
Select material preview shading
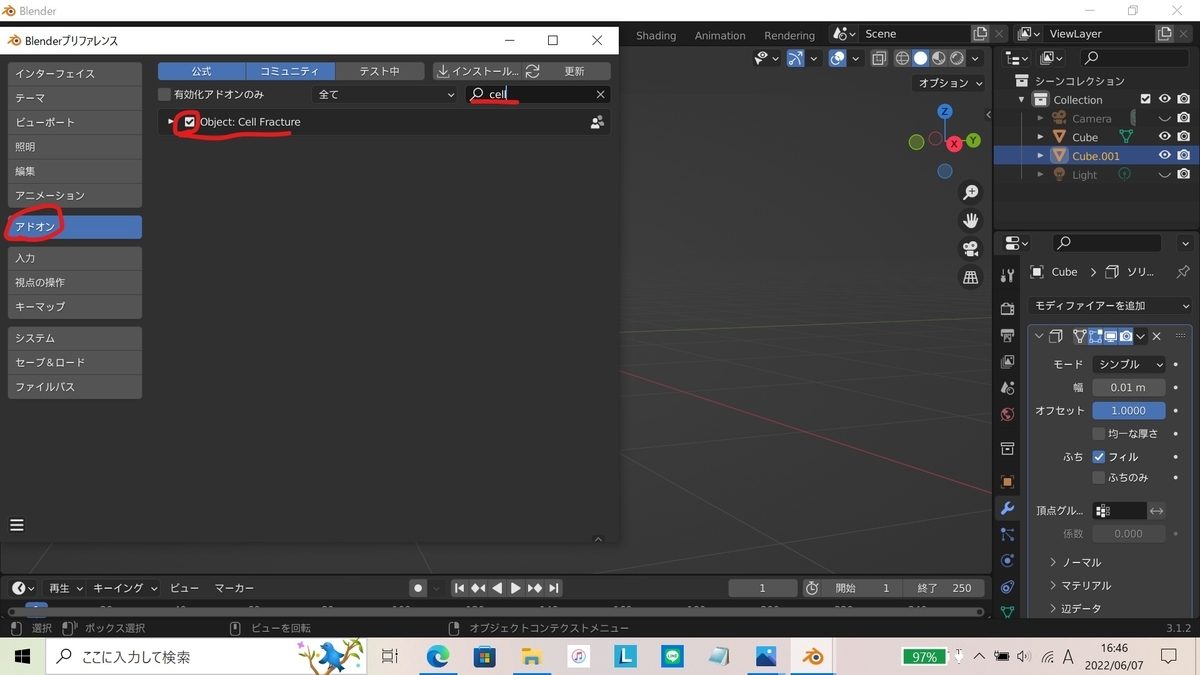click(939, 59)
